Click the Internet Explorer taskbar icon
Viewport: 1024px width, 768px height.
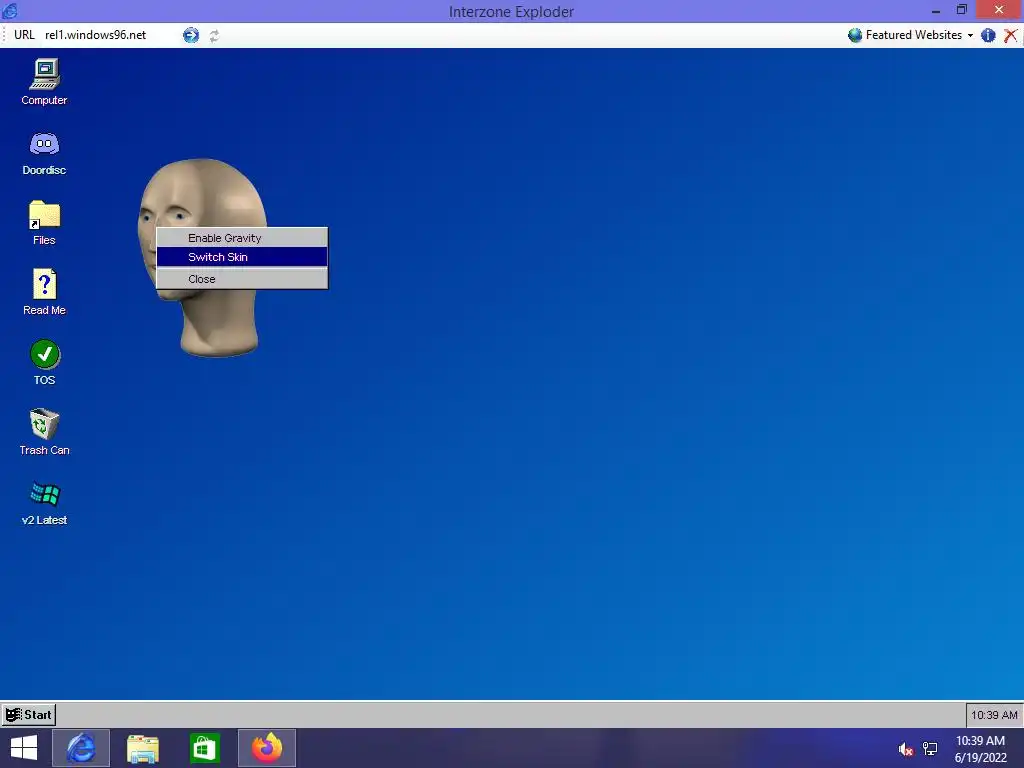[x=81, y=748]
